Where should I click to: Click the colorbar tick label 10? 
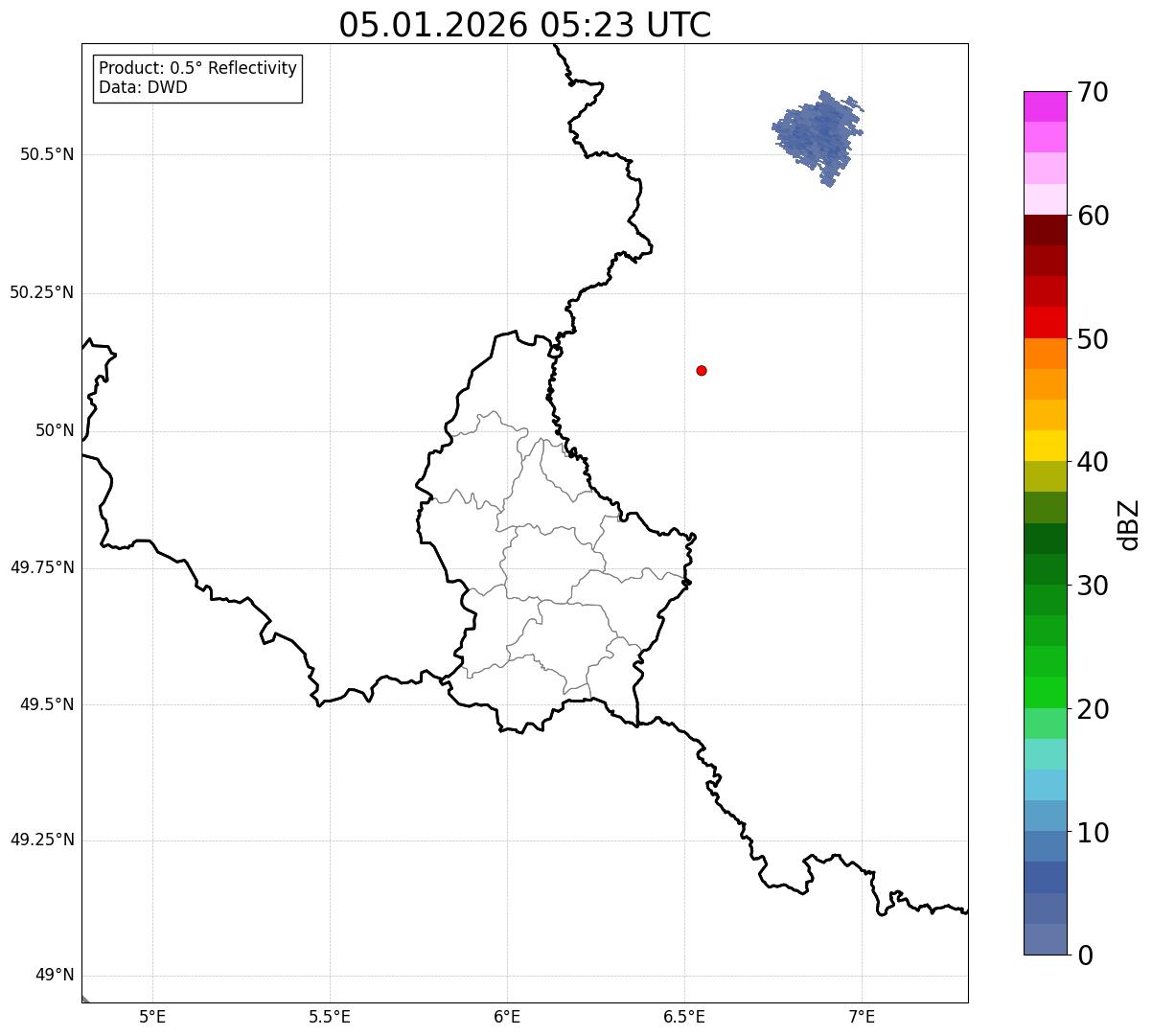point(1093,832)
